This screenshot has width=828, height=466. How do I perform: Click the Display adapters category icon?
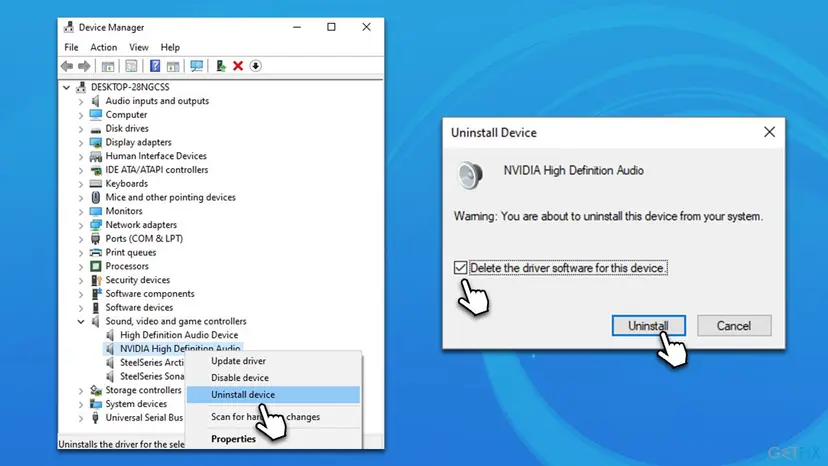(96, 143)
